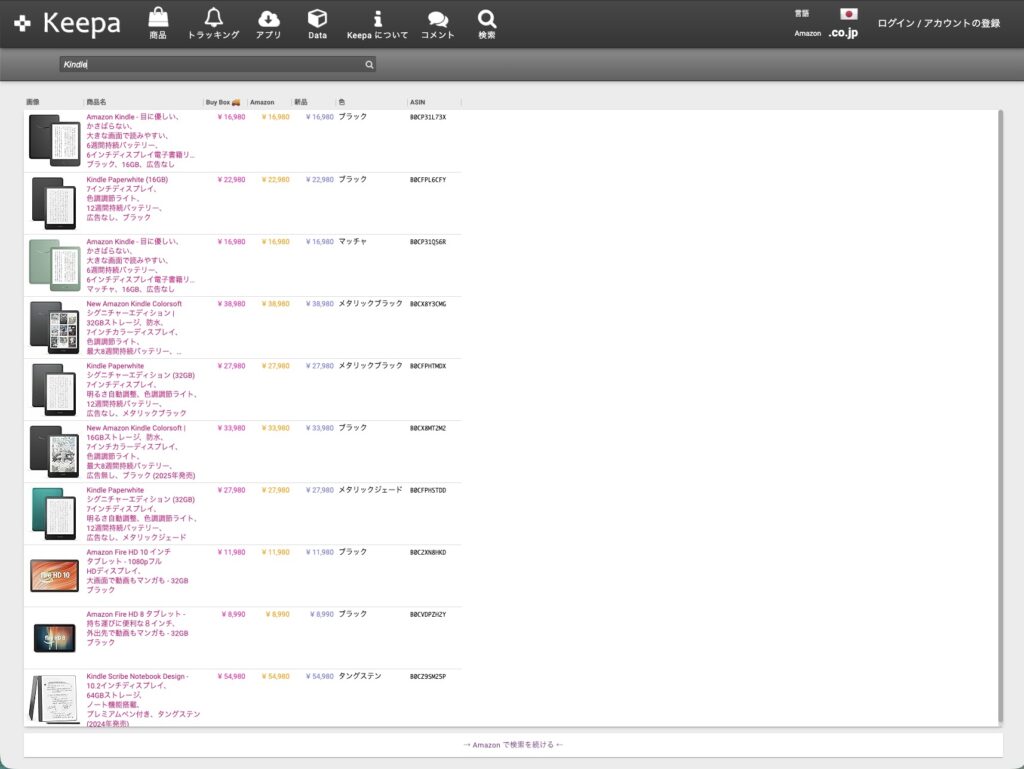This screenshot has width=1024, height=769.
Task: Click the Amazon で検索を続ける link
Action: (513, 745)
